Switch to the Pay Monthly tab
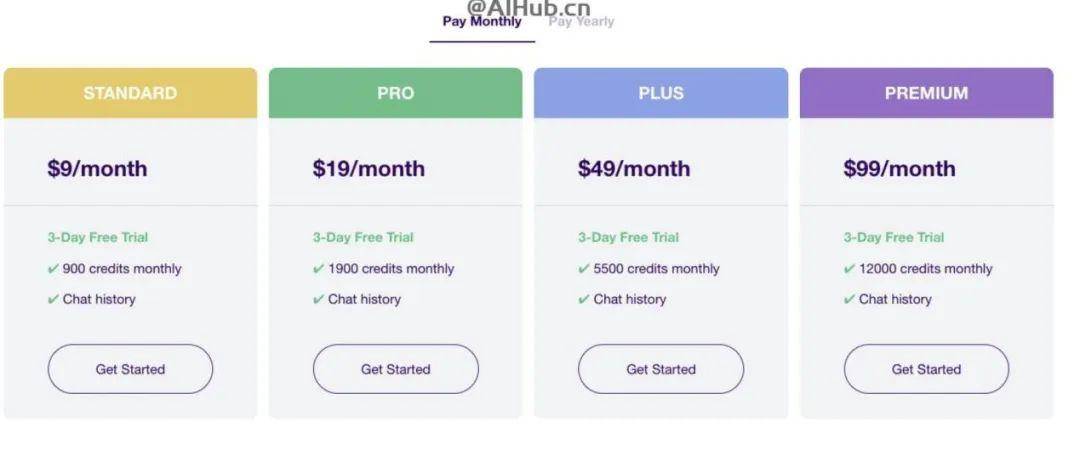 (482, 21)
